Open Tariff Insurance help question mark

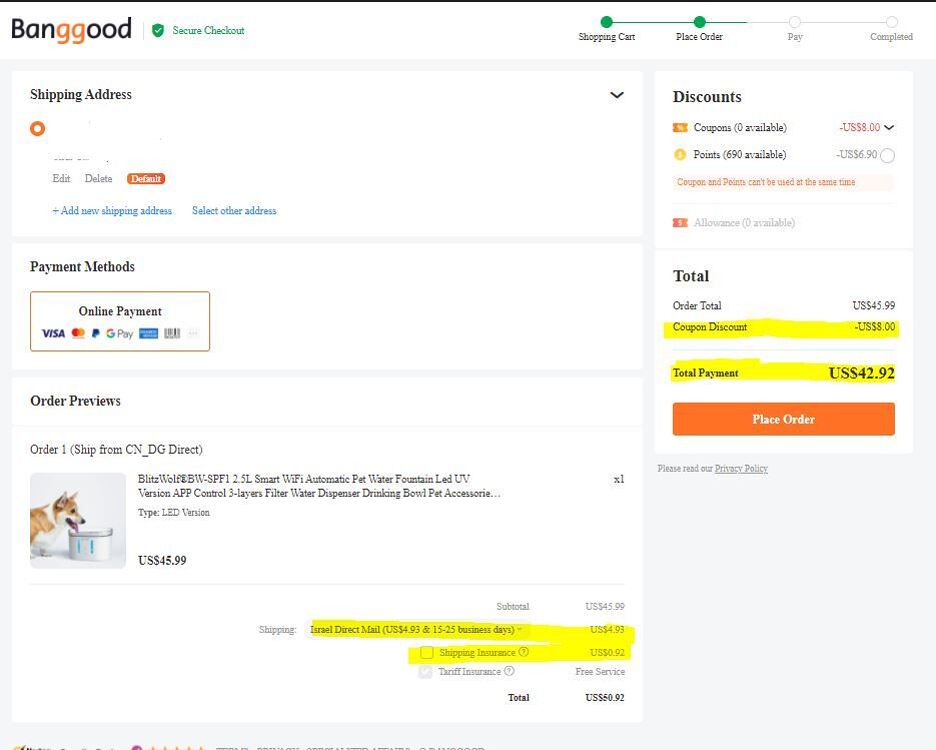click(x=509, y=671)
